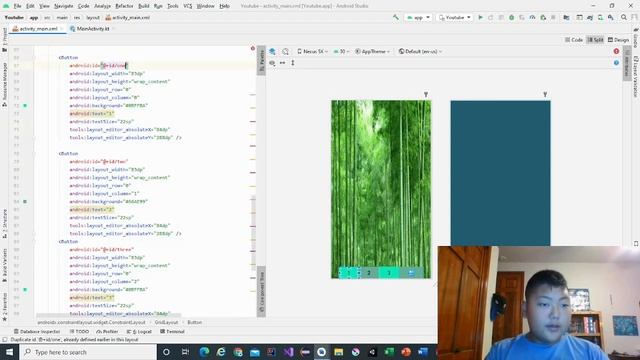This screenshot has height=360, width=640.
Task: Open the Profiler tool window
Action: (107, 331)
